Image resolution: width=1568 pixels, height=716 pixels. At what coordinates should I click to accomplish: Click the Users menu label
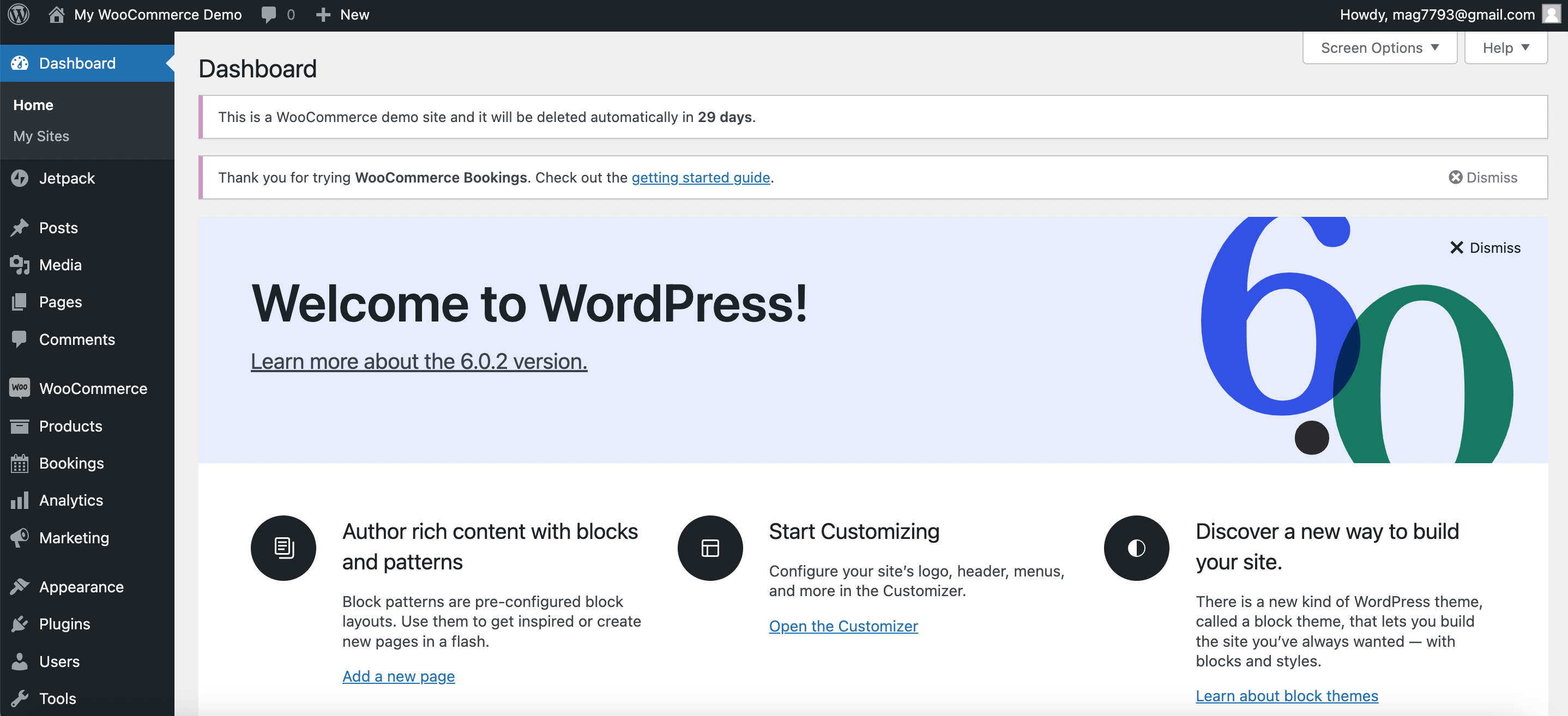(59, 662)
